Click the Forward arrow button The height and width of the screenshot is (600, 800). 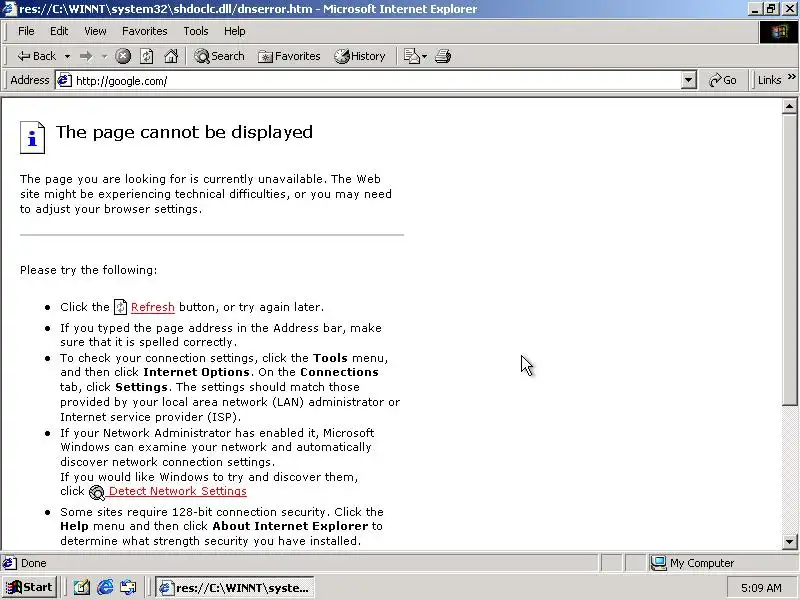(86, 56)
